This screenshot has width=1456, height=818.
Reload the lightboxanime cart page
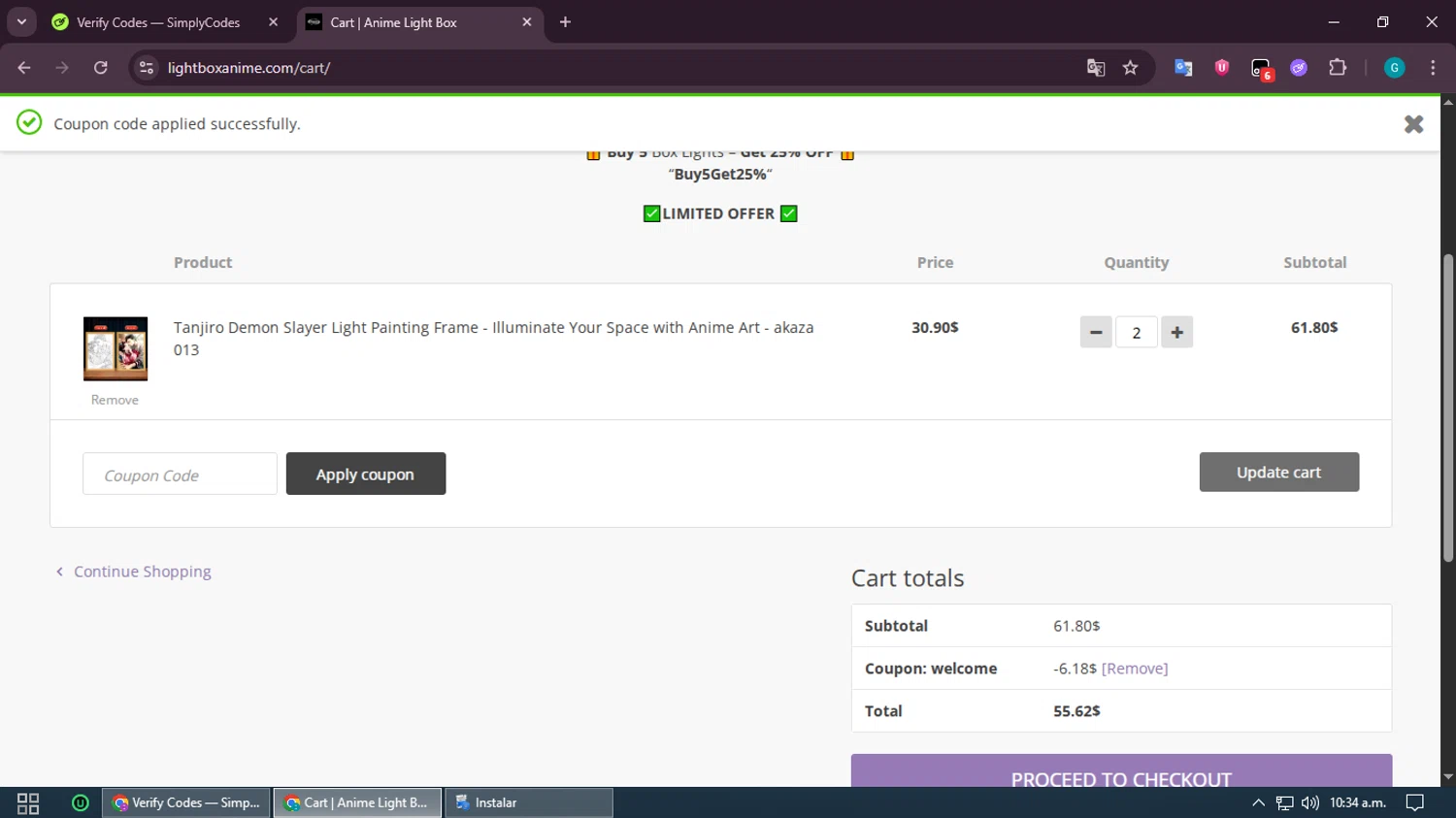pyautogui.click(x=101, y=68)
